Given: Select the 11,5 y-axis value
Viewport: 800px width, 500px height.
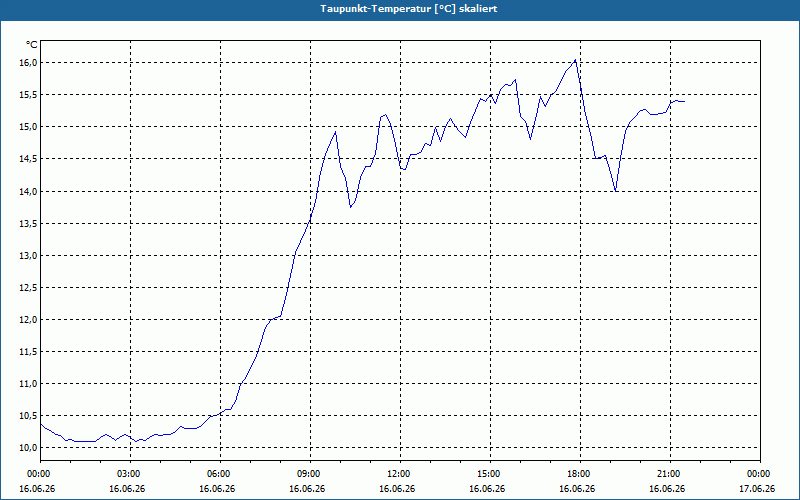Looking at the screenshot, I should click(x=29, y=352).
